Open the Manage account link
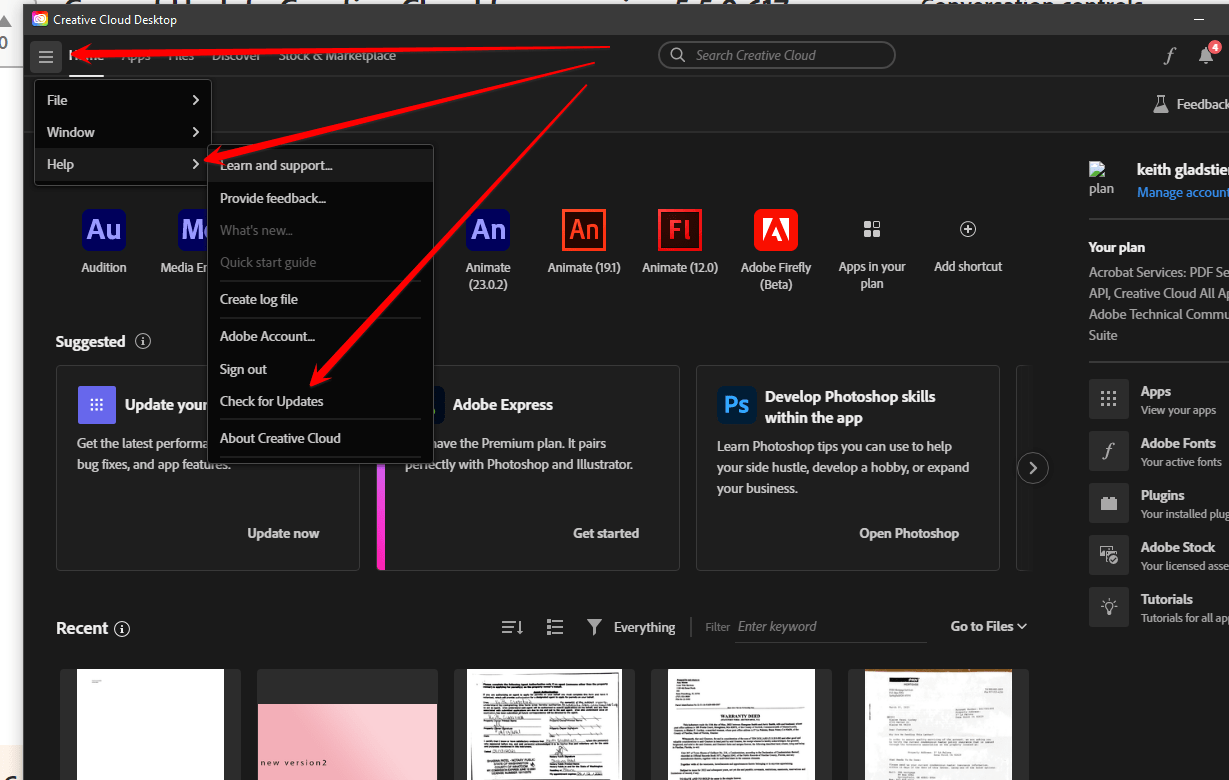The height and width of the screenshot is (780, 1229). [1181, 191]
